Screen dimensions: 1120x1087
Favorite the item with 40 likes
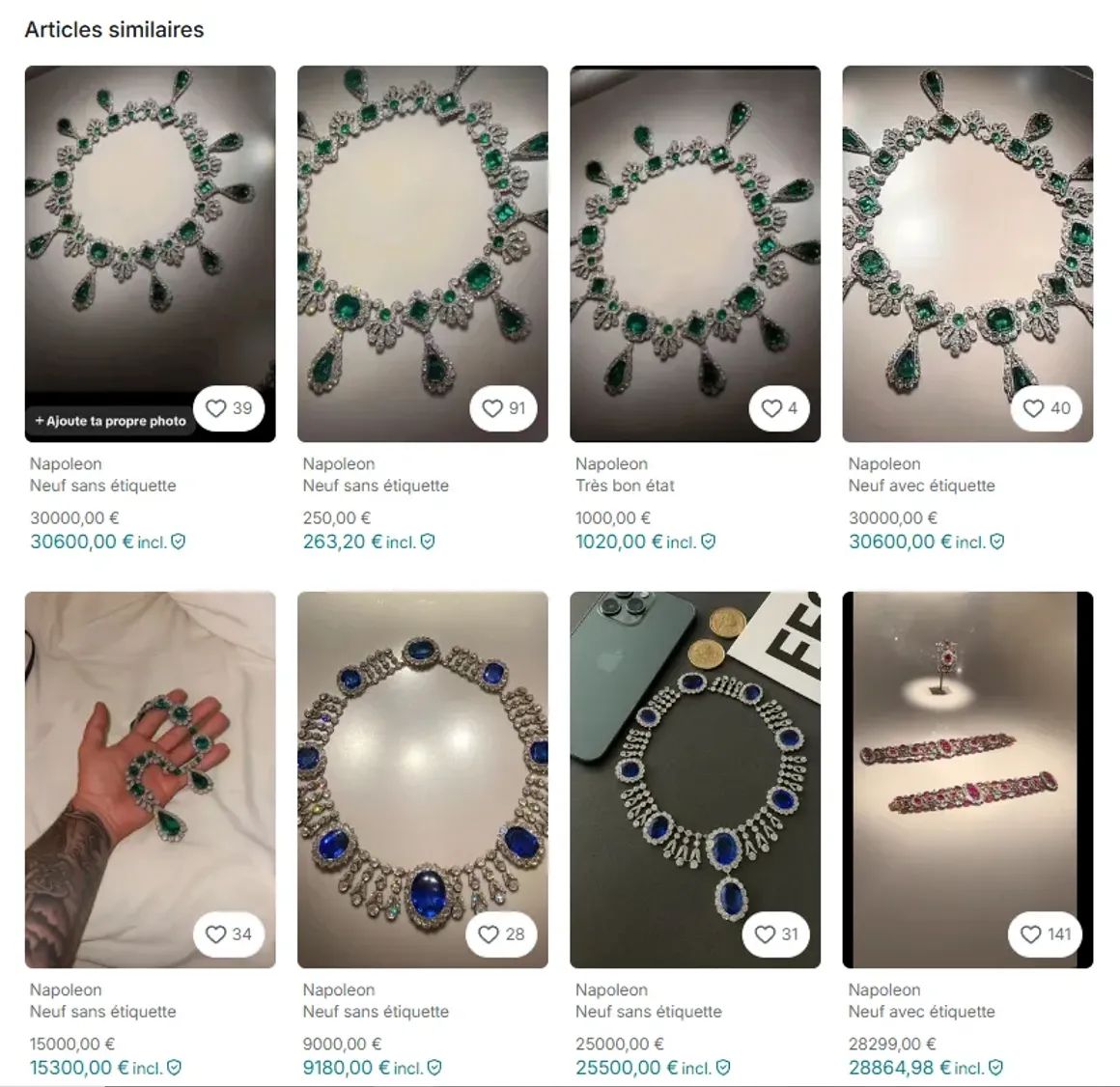[x=1047, y=408]
